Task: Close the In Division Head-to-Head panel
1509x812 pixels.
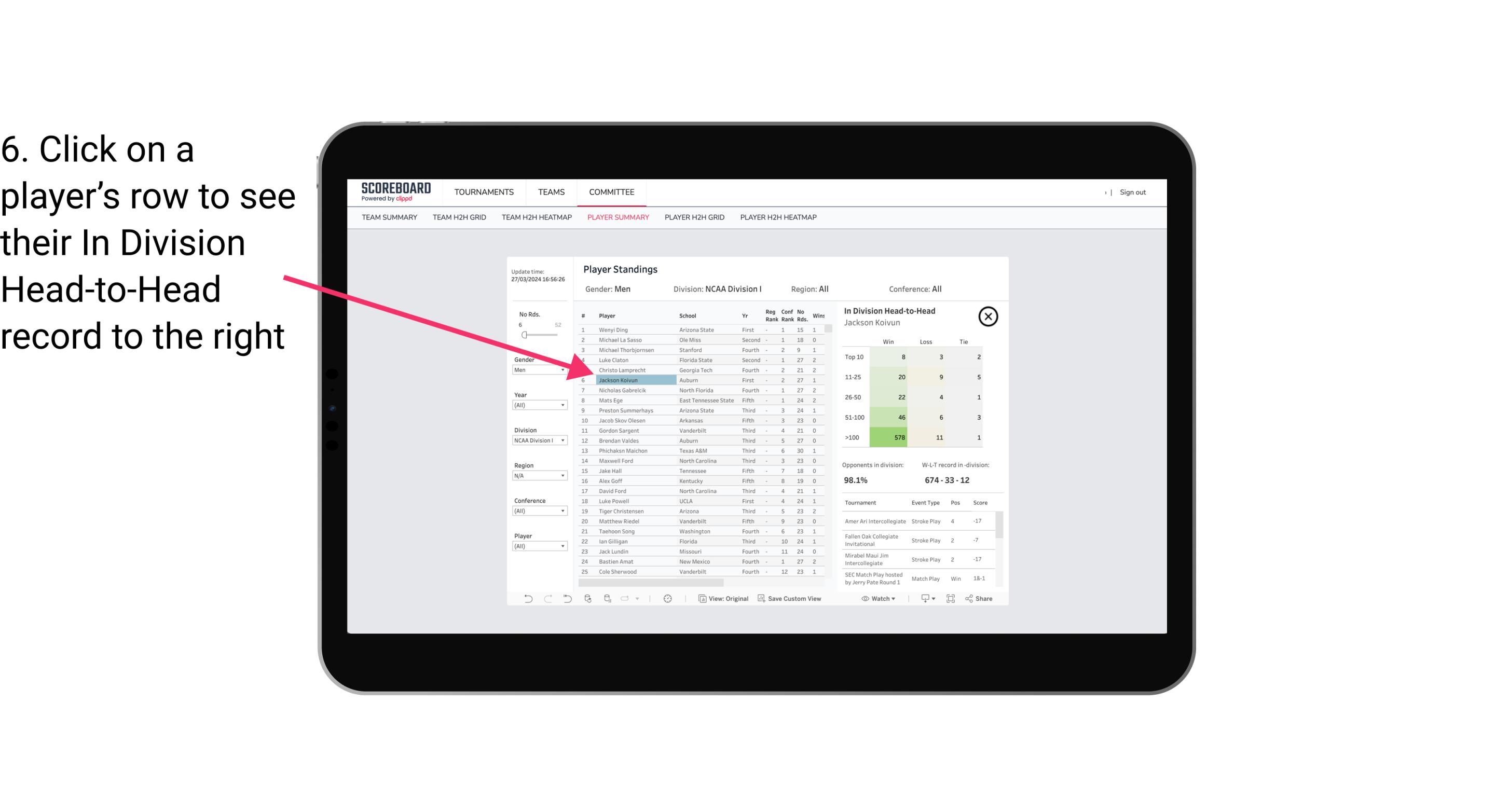Action: coord(988,316)
